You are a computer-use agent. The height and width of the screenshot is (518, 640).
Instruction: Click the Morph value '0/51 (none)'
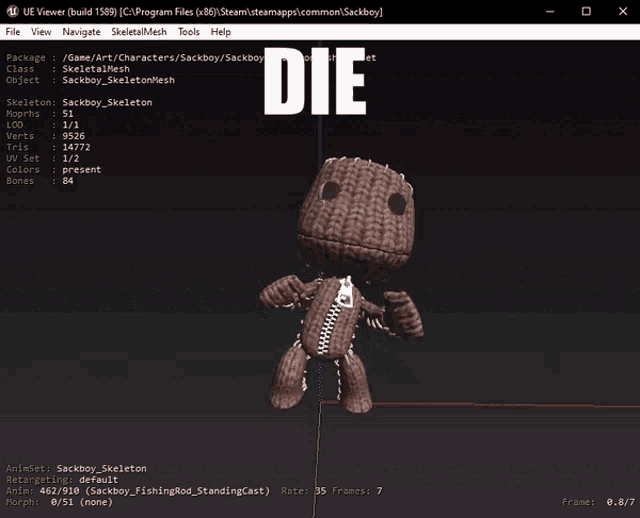click(x=82, y=502)
